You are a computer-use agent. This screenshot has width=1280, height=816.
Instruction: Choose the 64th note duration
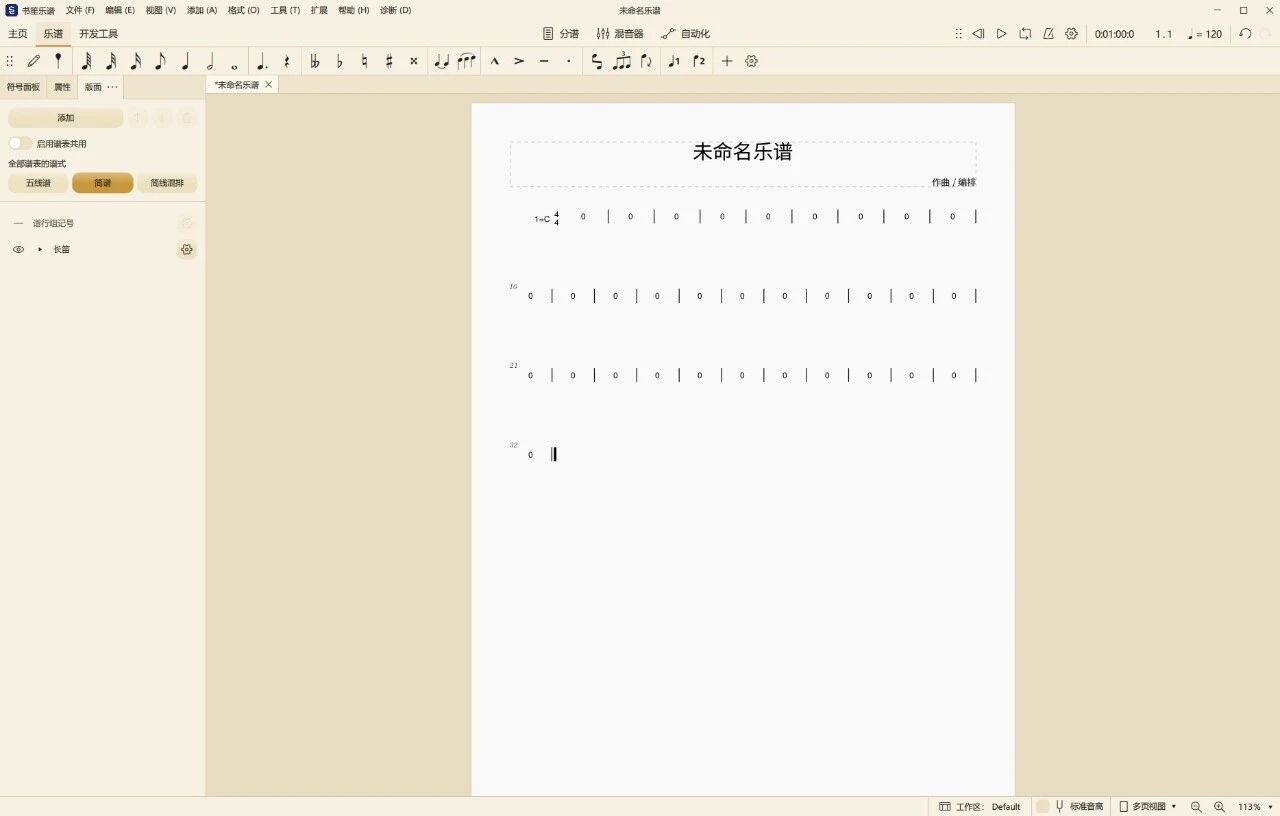click(x=86, y=61)
